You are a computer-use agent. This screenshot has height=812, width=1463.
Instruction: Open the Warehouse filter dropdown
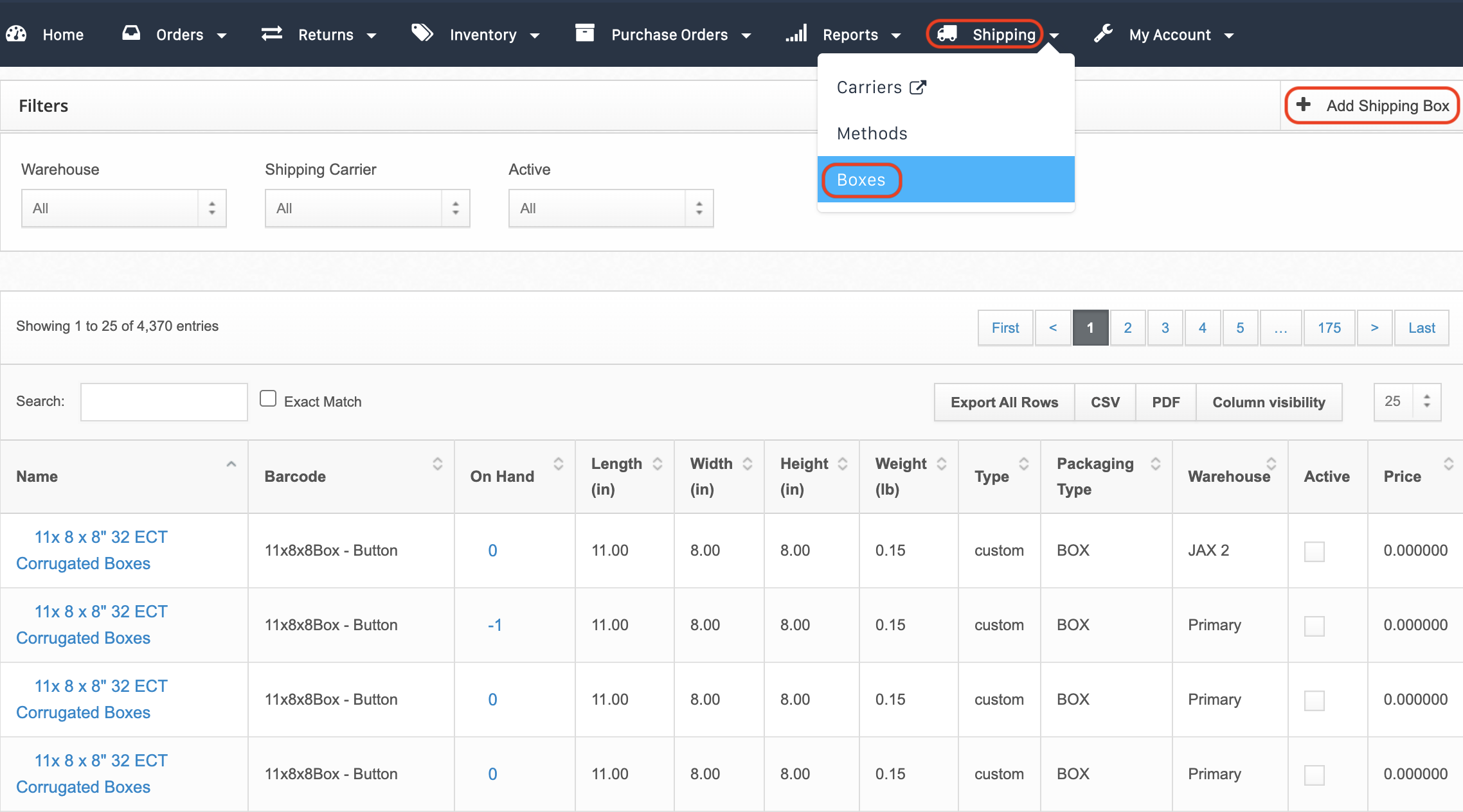(x=123, y=208)
